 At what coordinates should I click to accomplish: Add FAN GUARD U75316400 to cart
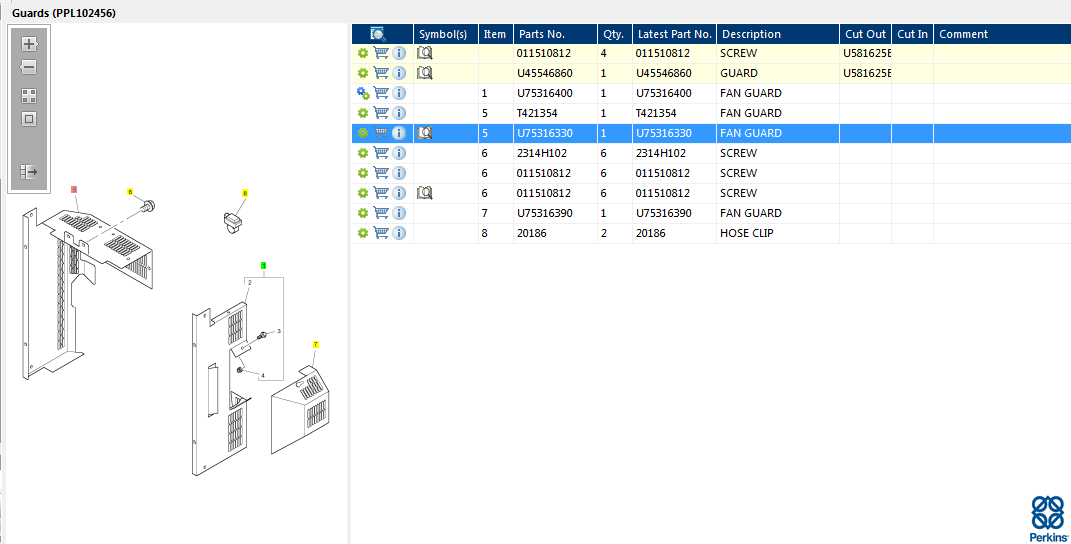pyautogui.click(x=381, y=93)
